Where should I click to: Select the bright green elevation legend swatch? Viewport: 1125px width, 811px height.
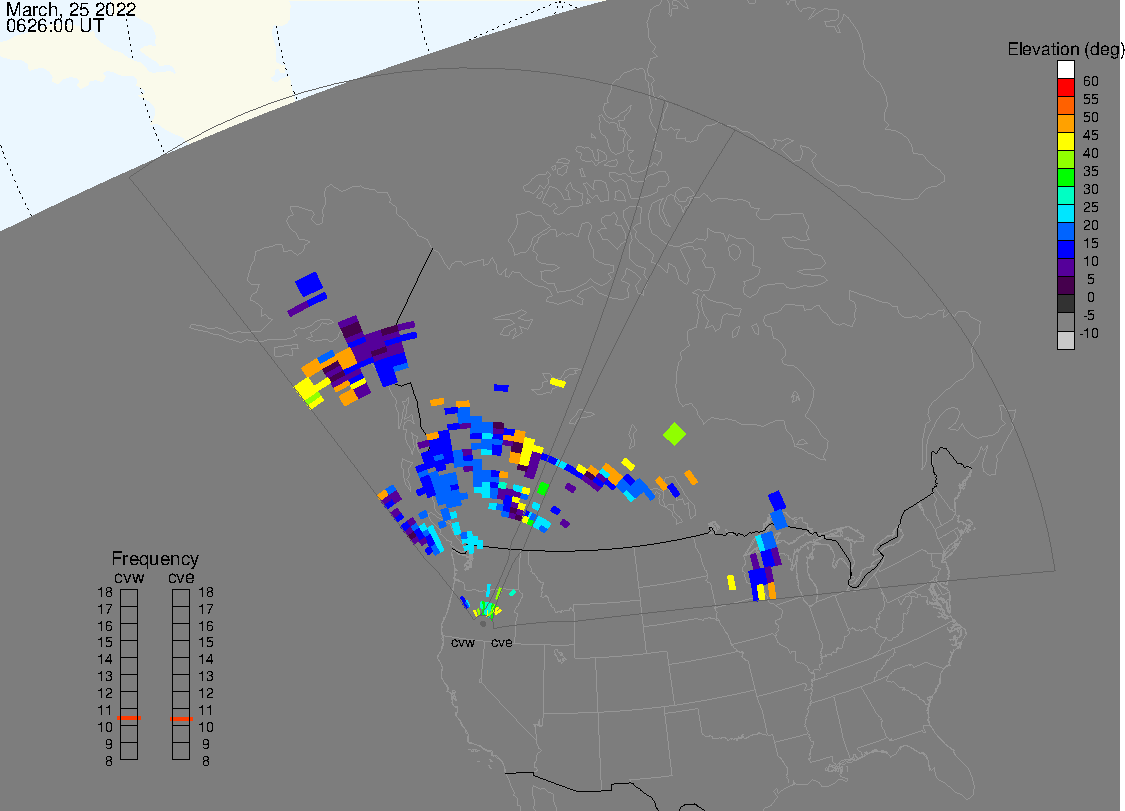[x=1065, y=177]
